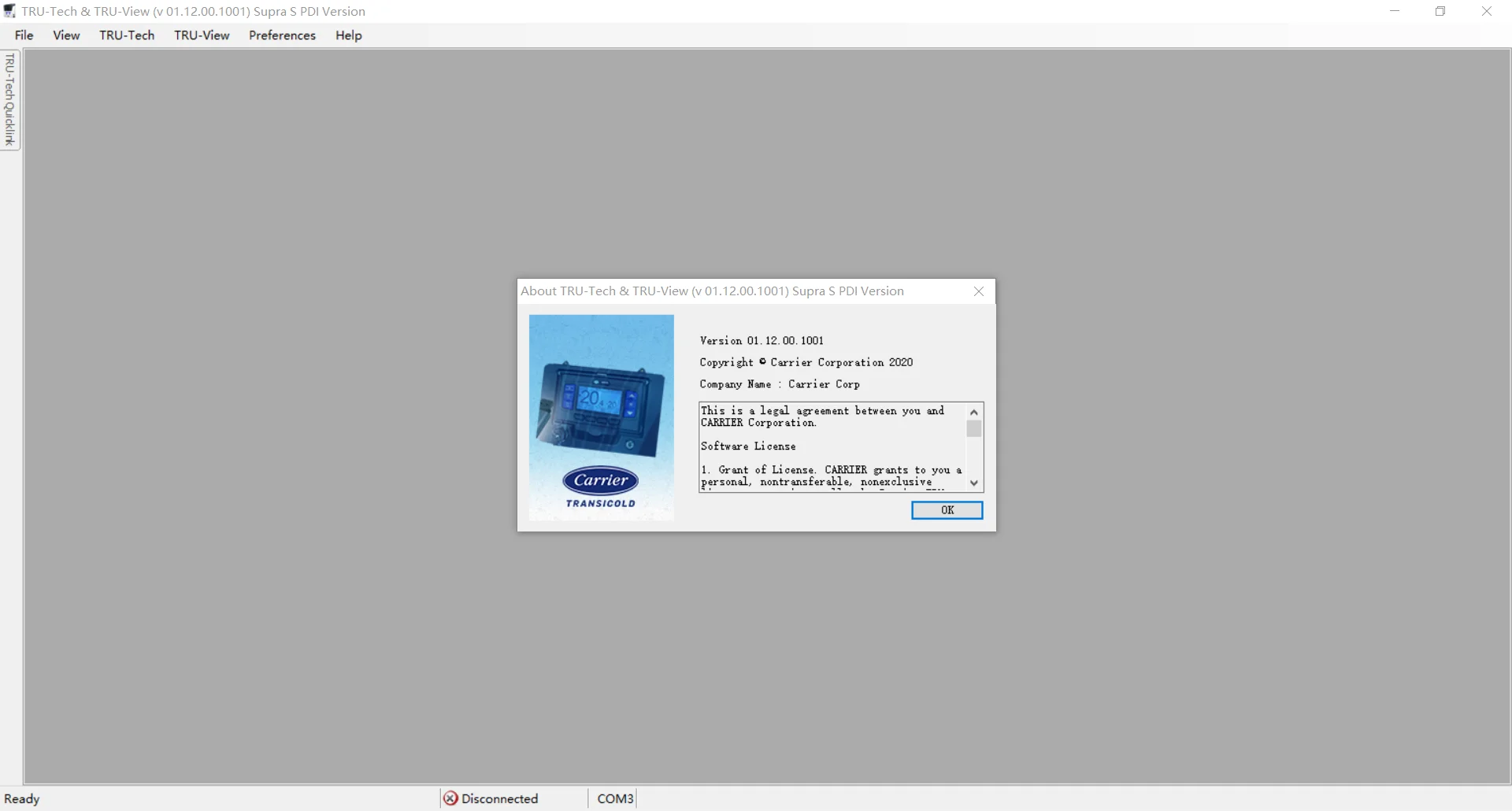Minimize the TRU-Tech main window
Screen dimensions: 1512x811
[1395, 12]
